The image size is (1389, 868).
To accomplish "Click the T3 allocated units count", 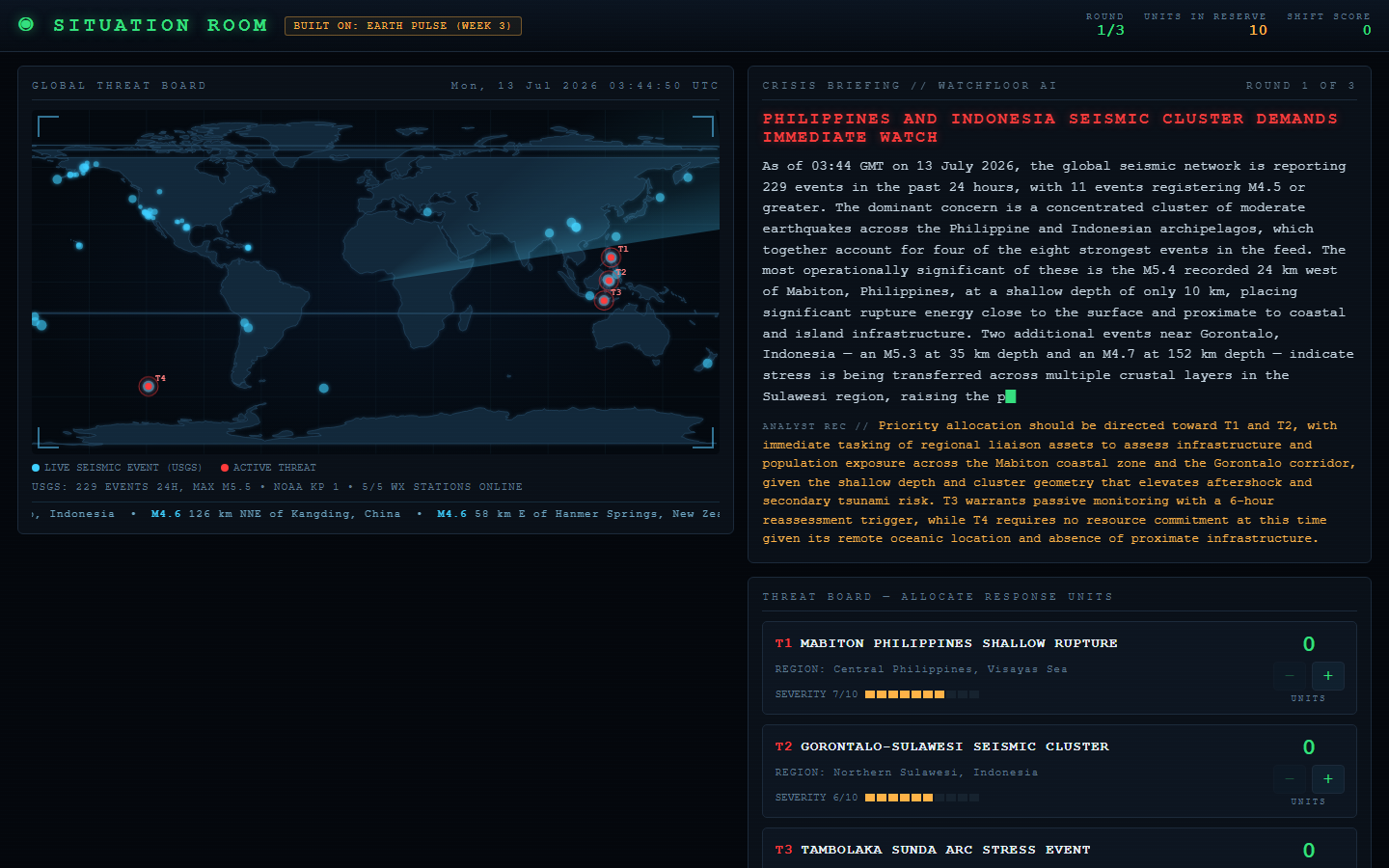I will 1309,851.
